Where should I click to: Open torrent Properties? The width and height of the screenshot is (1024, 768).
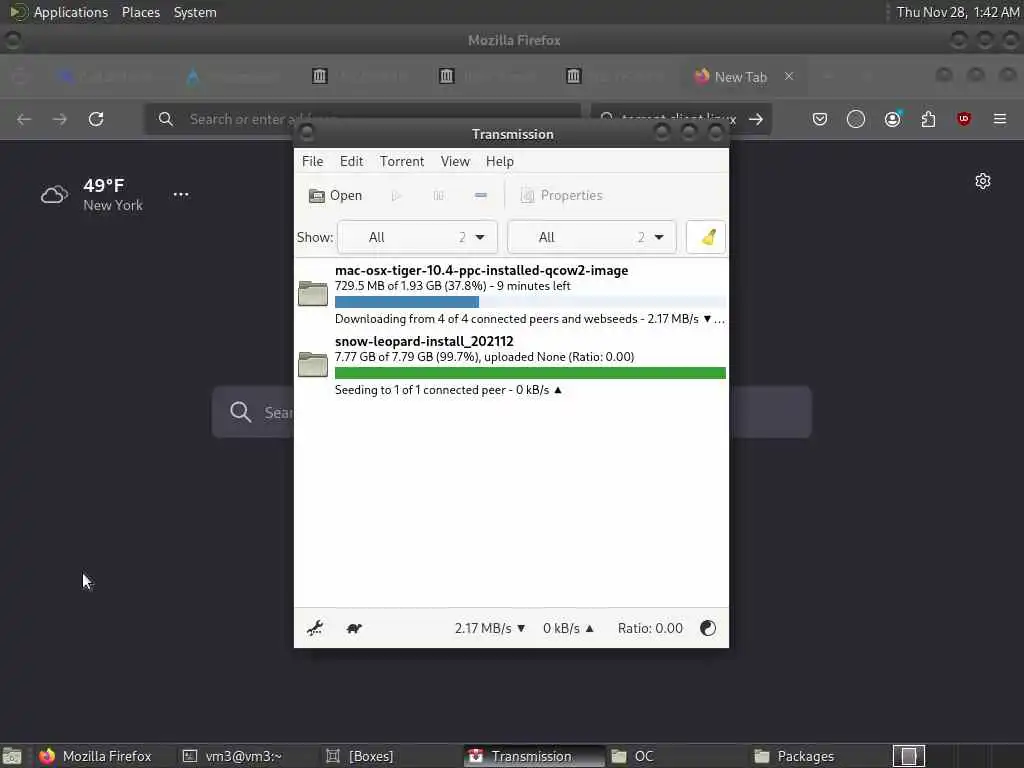(x=562, y=195)
